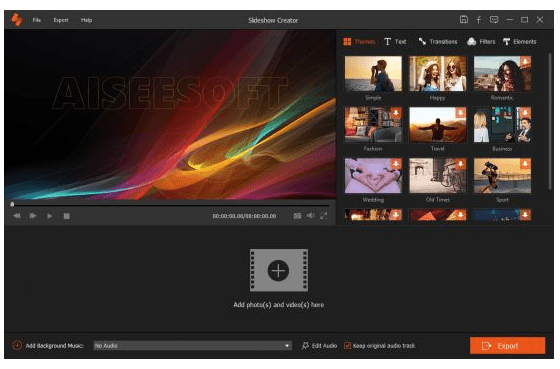
Task: Open the No Audio background music dropdown
Action: pyautogui.click(x=192, y=345)
